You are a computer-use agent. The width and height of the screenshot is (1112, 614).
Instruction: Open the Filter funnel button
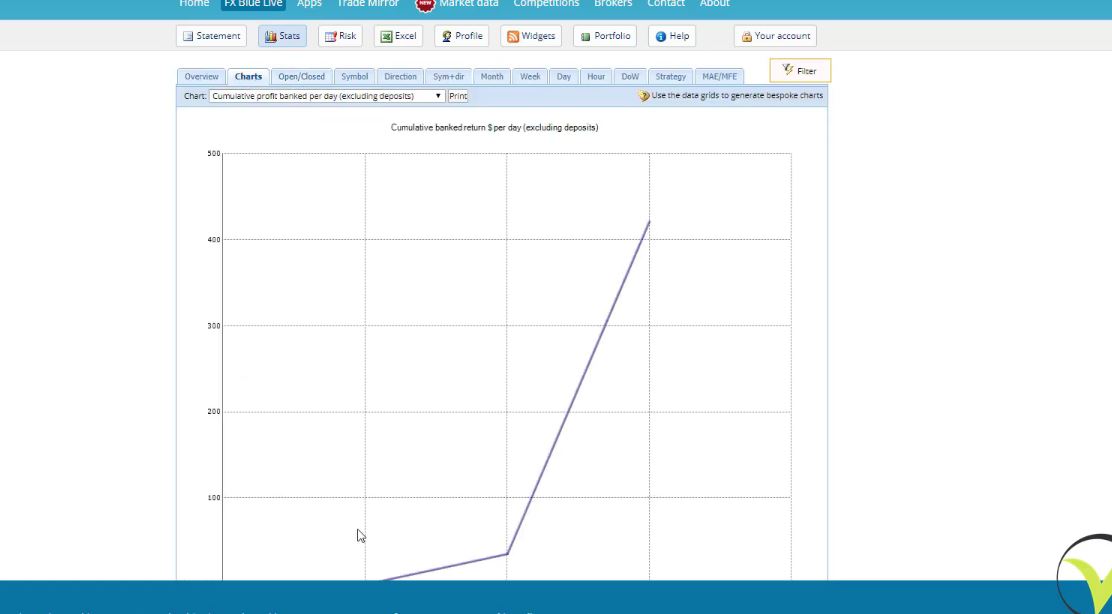[x=800, y=71]
